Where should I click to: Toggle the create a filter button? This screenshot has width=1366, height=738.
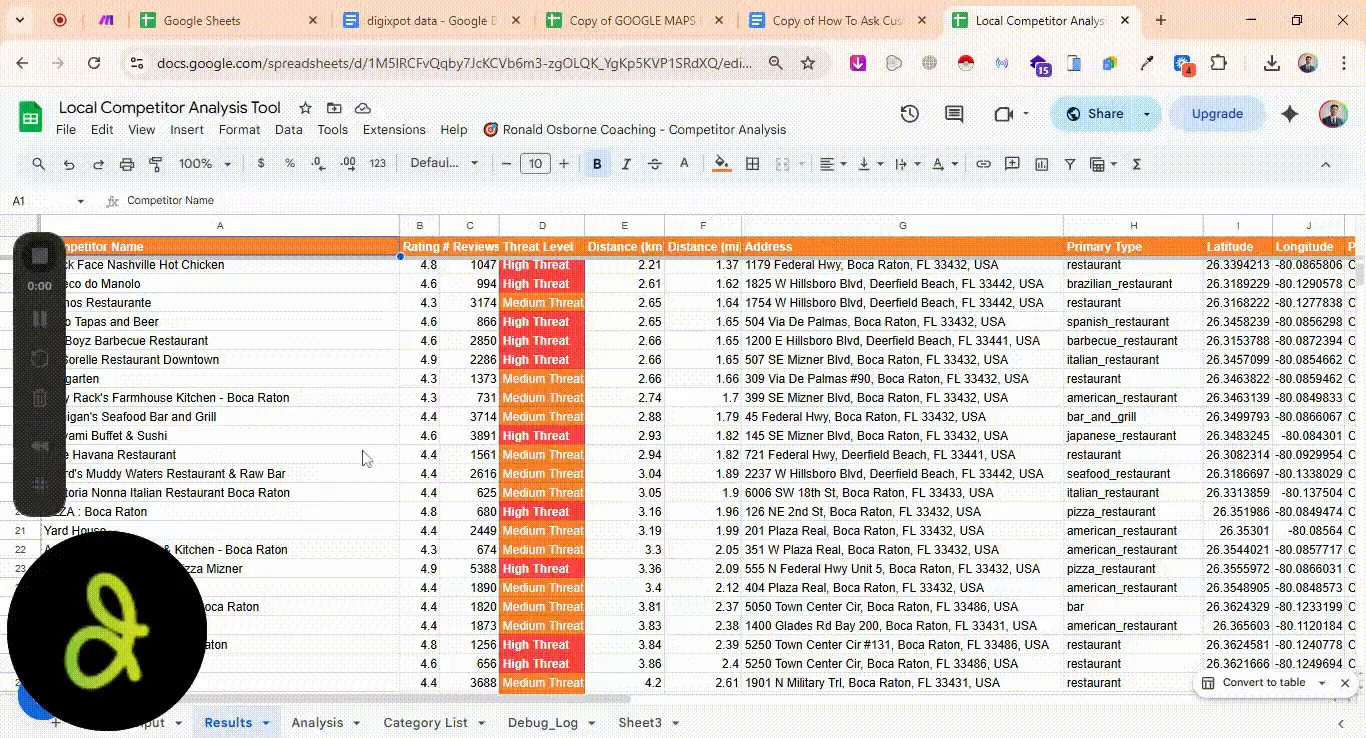(1069, 164)
